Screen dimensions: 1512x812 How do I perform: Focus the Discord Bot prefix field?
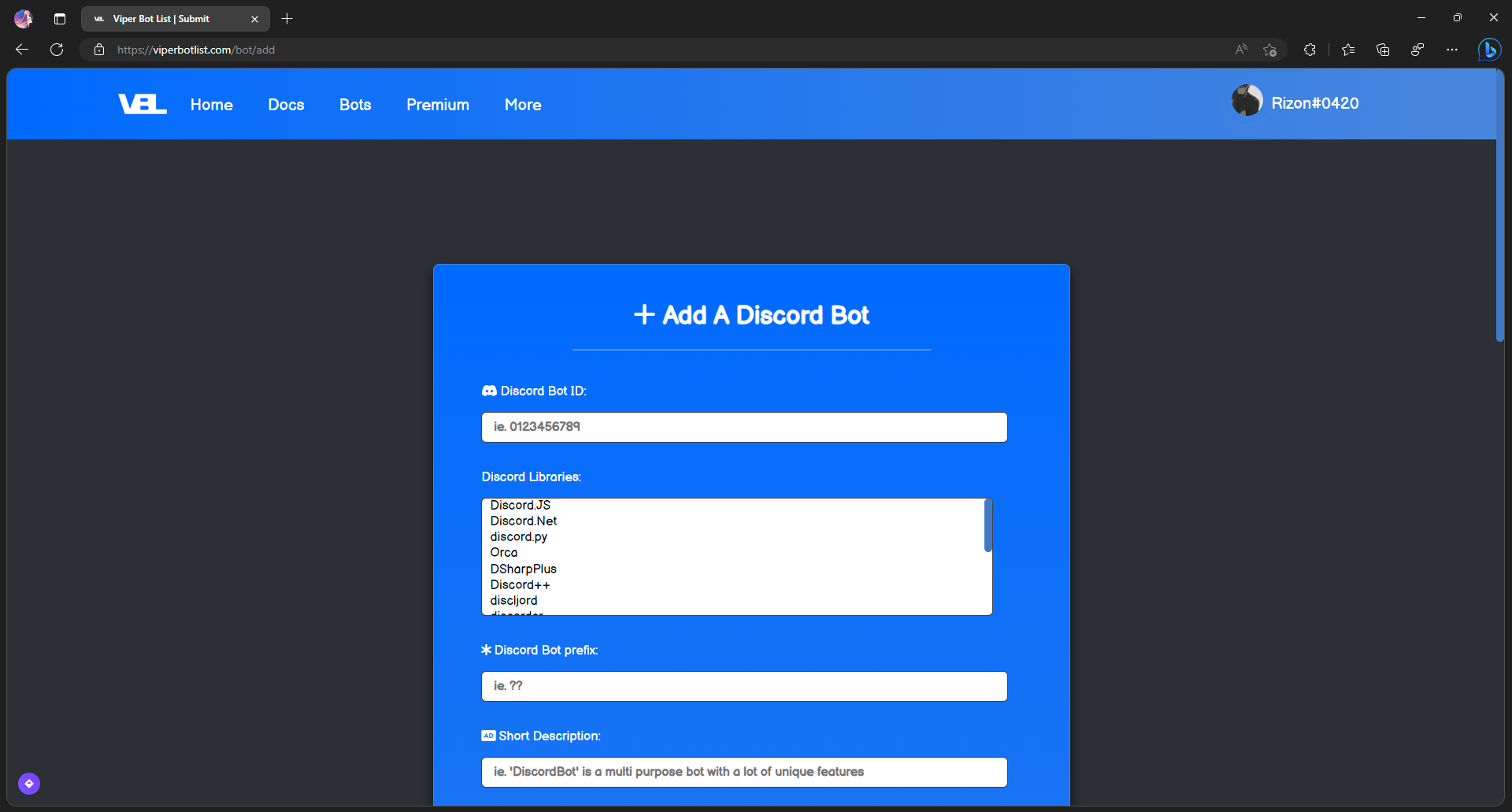(x=744, y=686)
